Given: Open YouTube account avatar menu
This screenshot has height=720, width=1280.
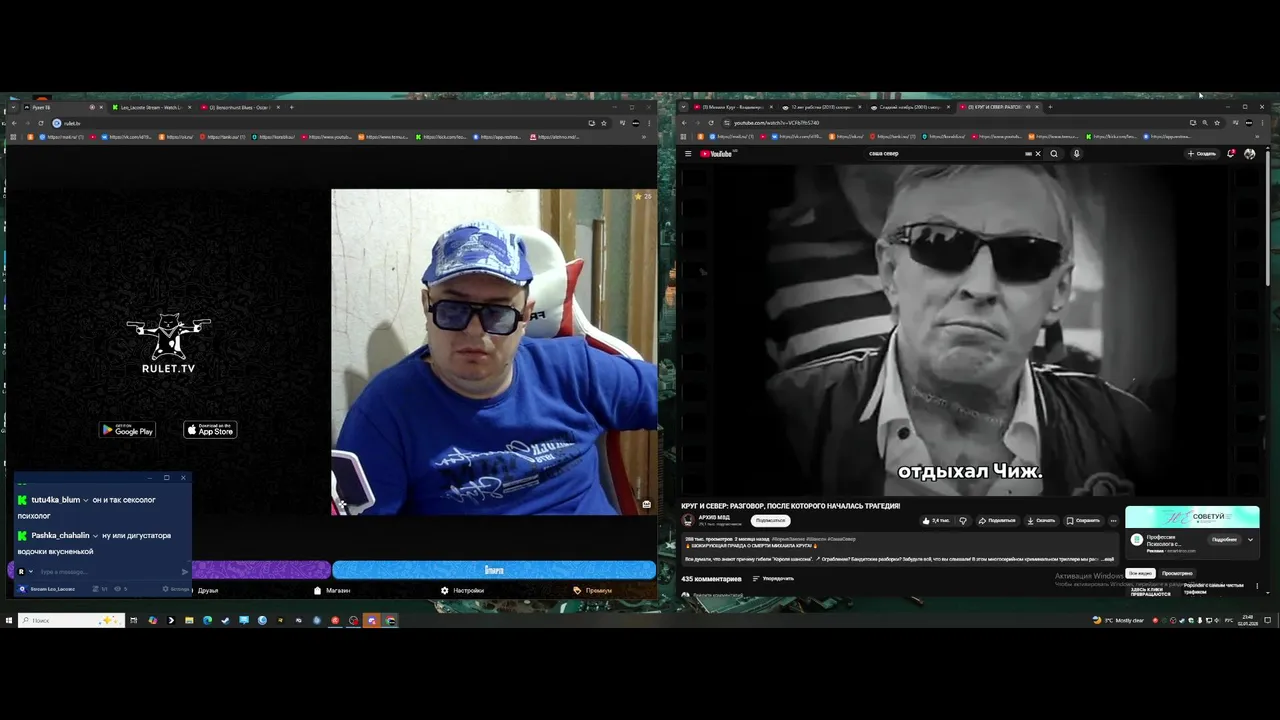Looking at the screenshot, I should pos(1249,154).
